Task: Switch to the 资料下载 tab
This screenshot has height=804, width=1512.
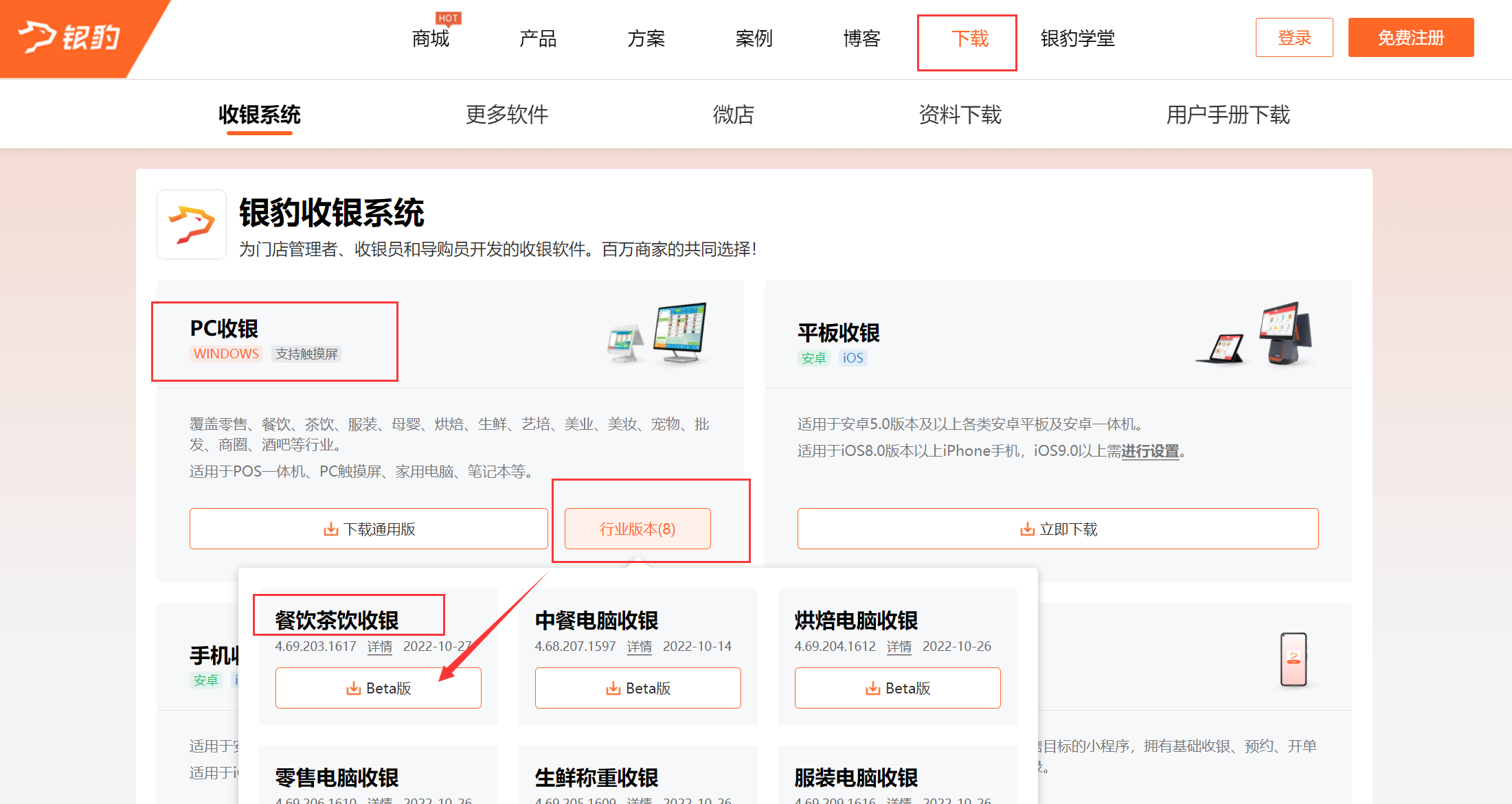Action: pyautogui.click(x=960, y=115)
